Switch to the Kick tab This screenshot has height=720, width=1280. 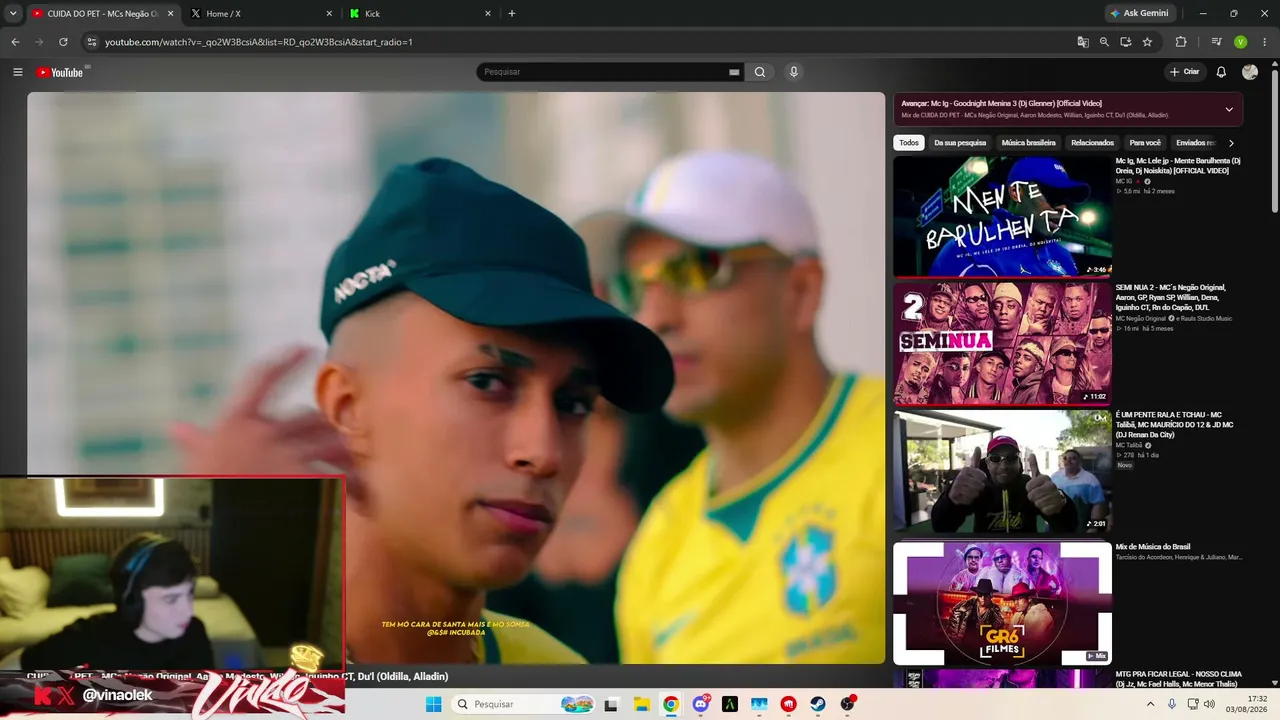click(x=421, y=14)
